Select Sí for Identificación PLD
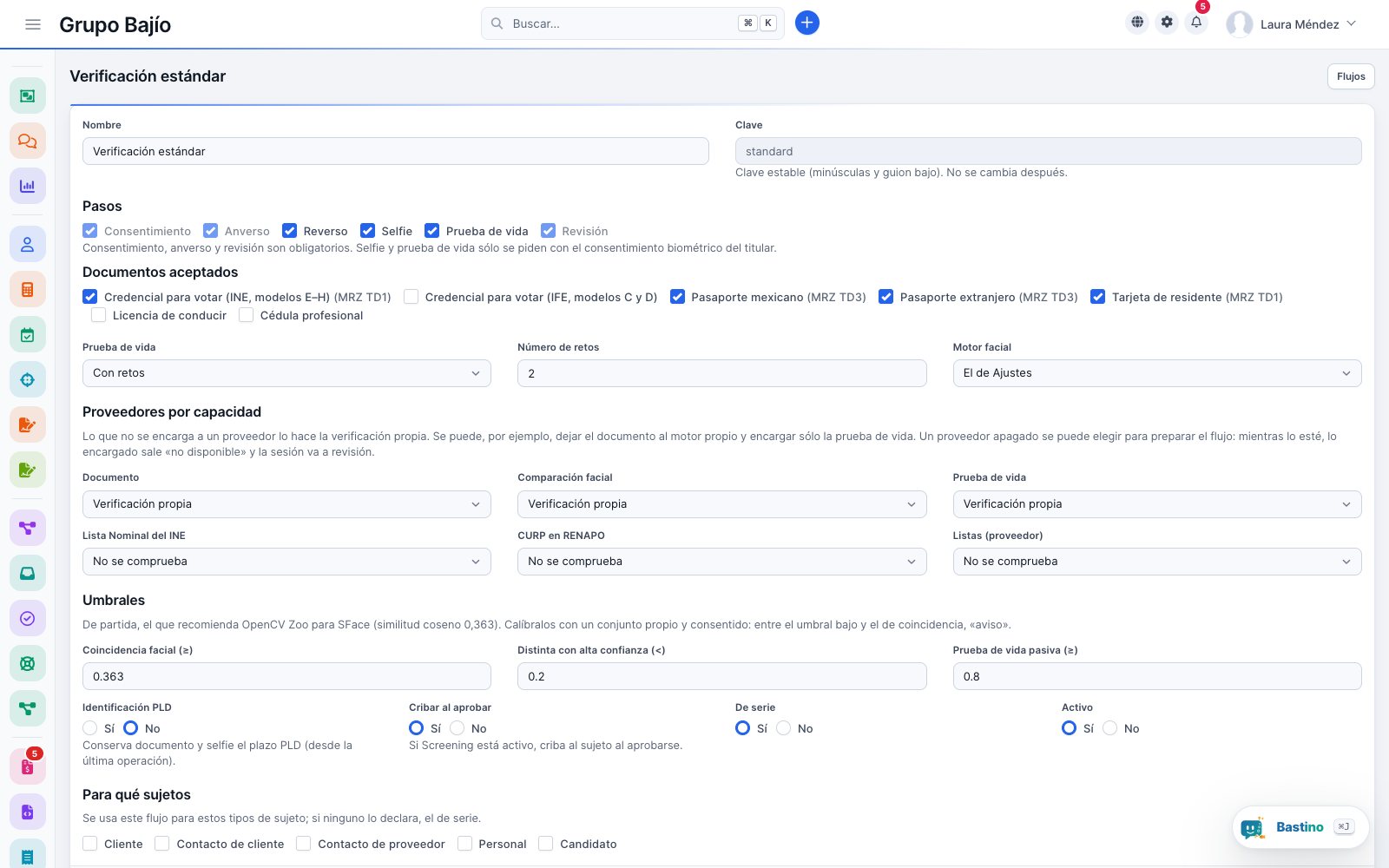Screen dimensions: 1389x868 [90, 728]
